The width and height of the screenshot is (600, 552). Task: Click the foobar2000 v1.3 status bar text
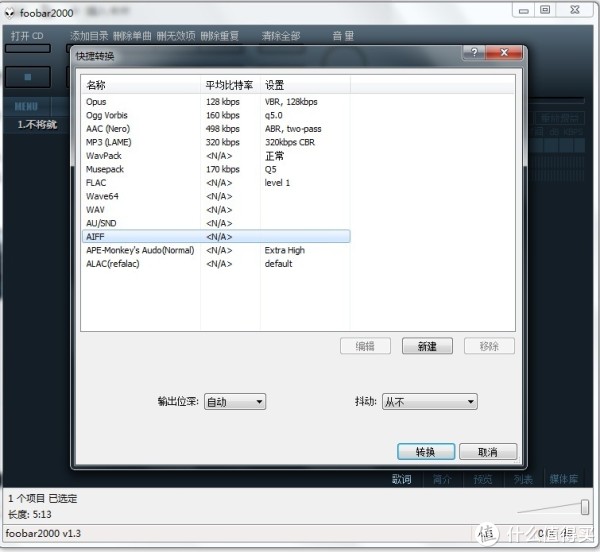tap(43, 533)
